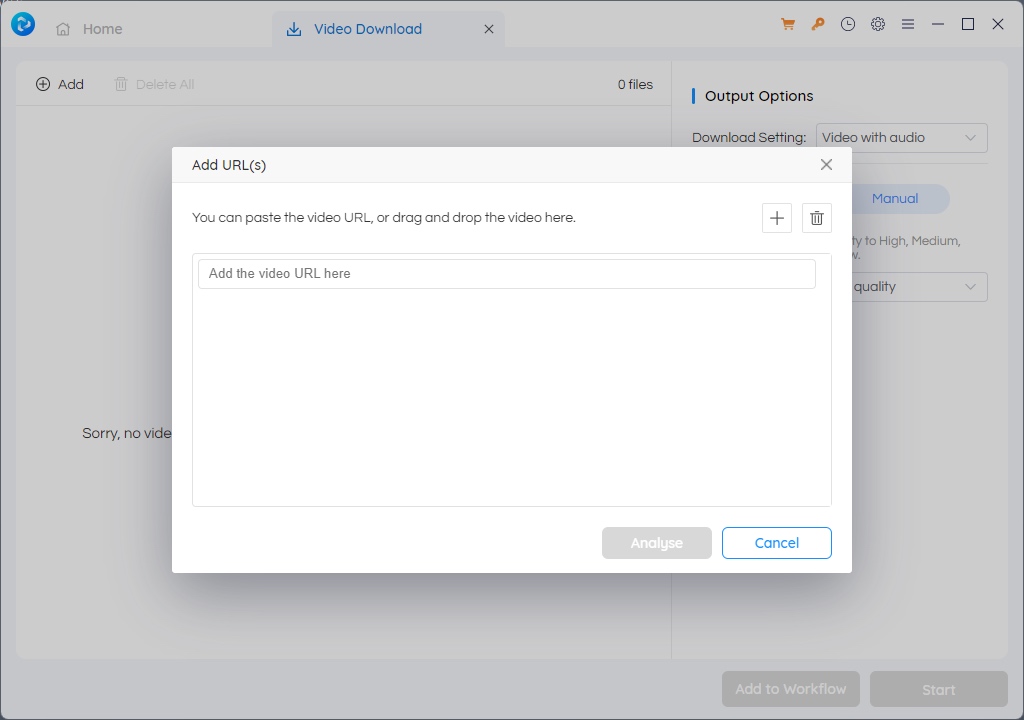
Task: Open the shopping cart store page
Action: point(787,23)
